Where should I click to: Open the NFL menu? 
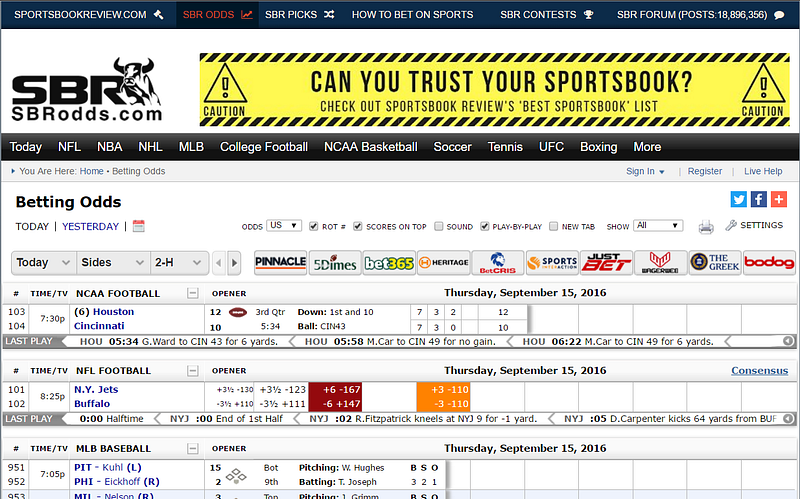click(x=69, y=147)
